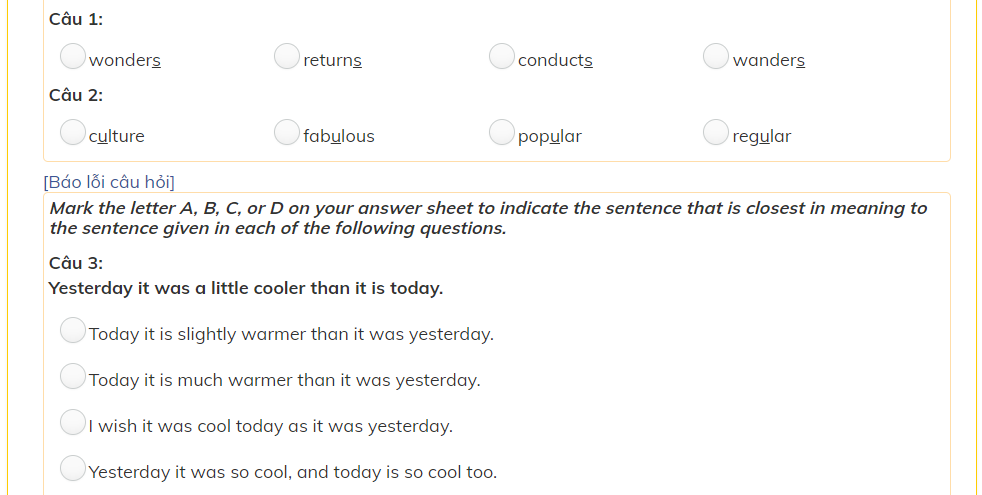Select the 'wonders' radio option

pos(73,57)
